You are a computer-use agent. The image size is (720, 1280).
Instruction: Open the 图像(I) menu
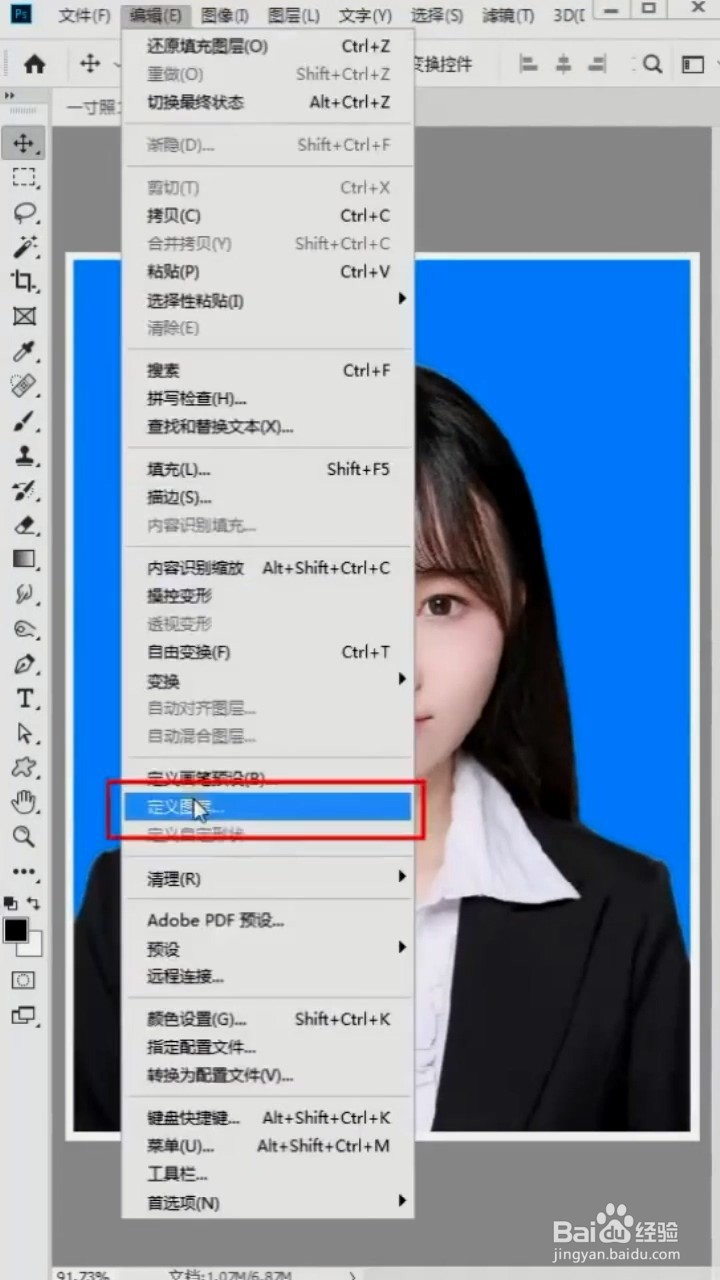pyautogui.click(x=224, y=16)
